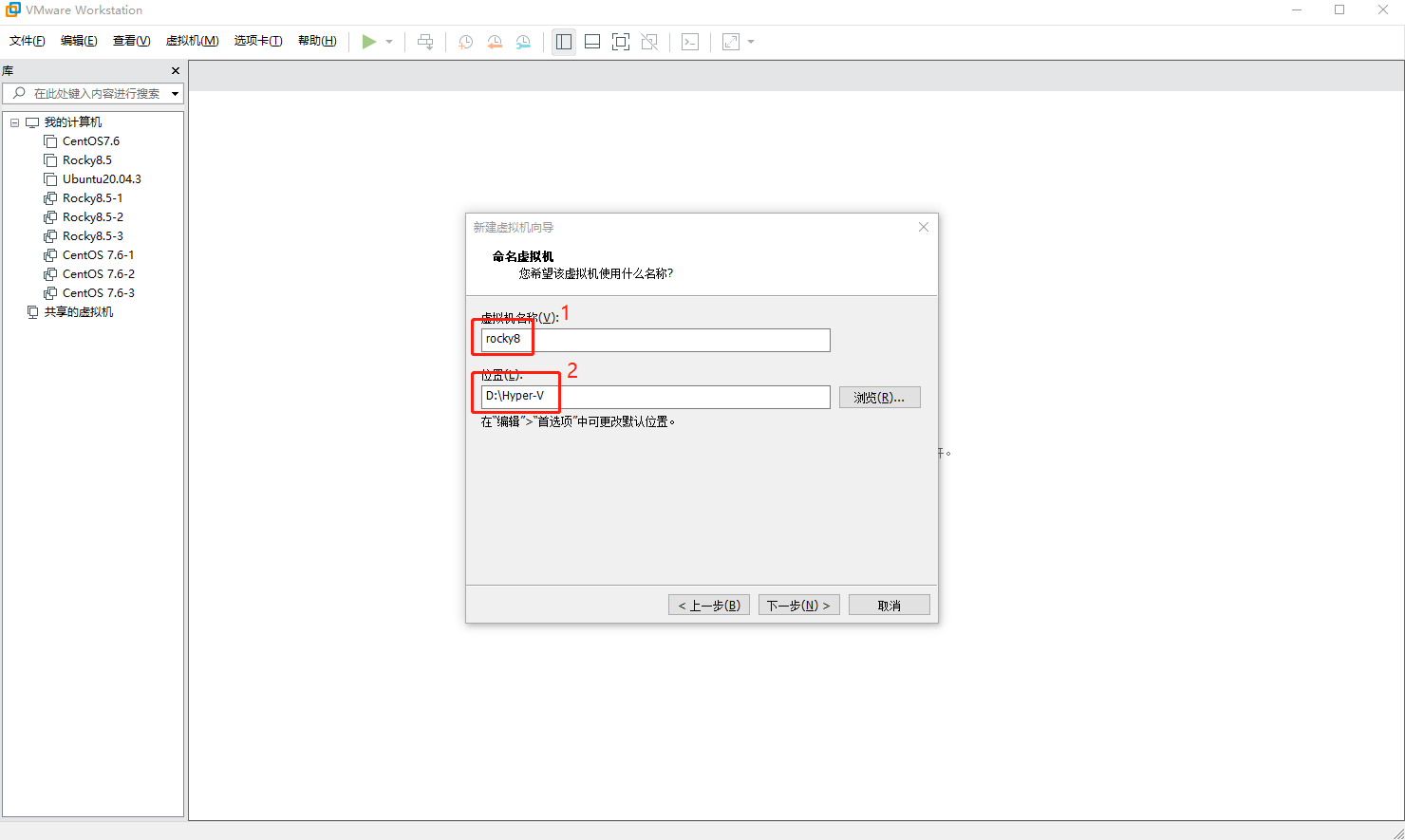Open the 编辑(E) menu
The width and height of the screenshot is (1405, 840).
(79, 41)
